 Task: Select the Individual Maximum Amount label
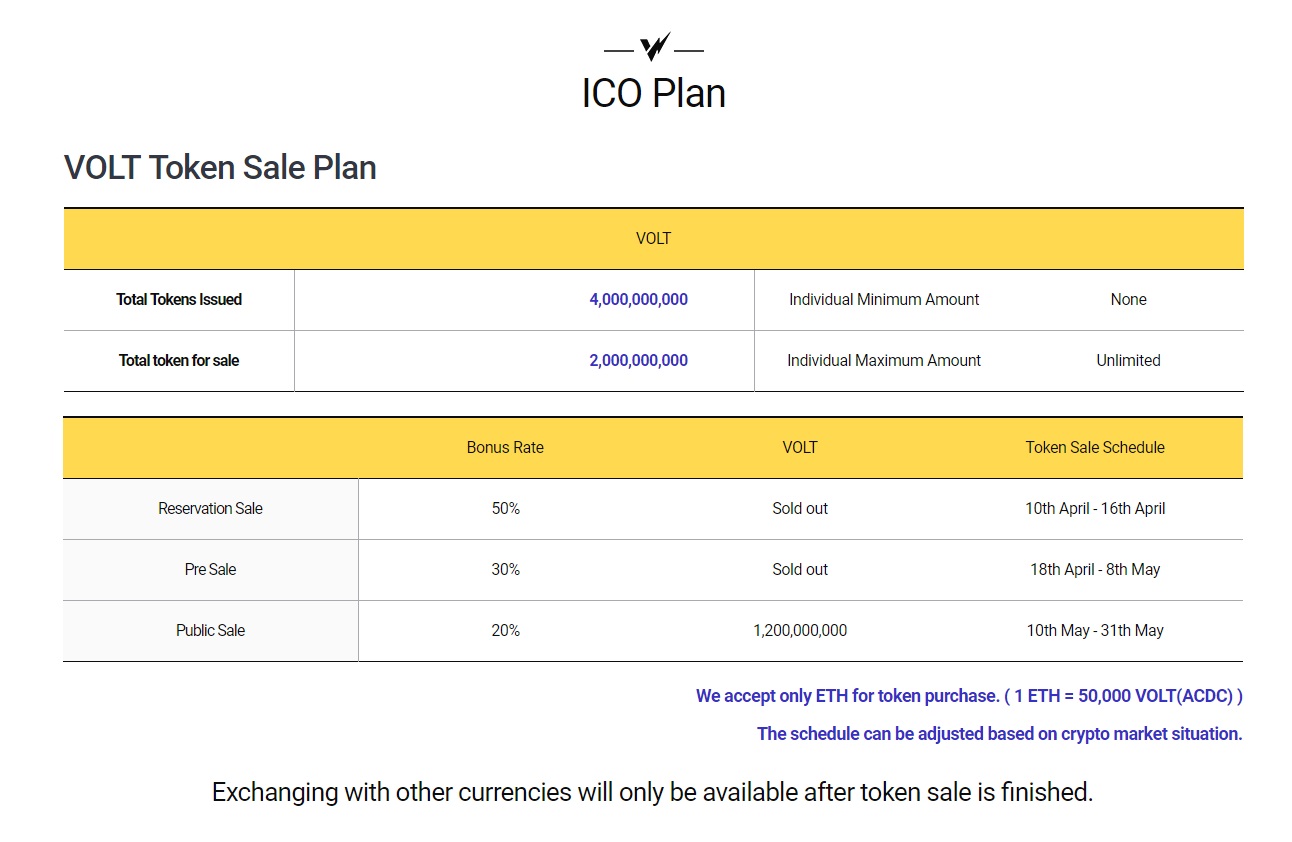[884, 360]
